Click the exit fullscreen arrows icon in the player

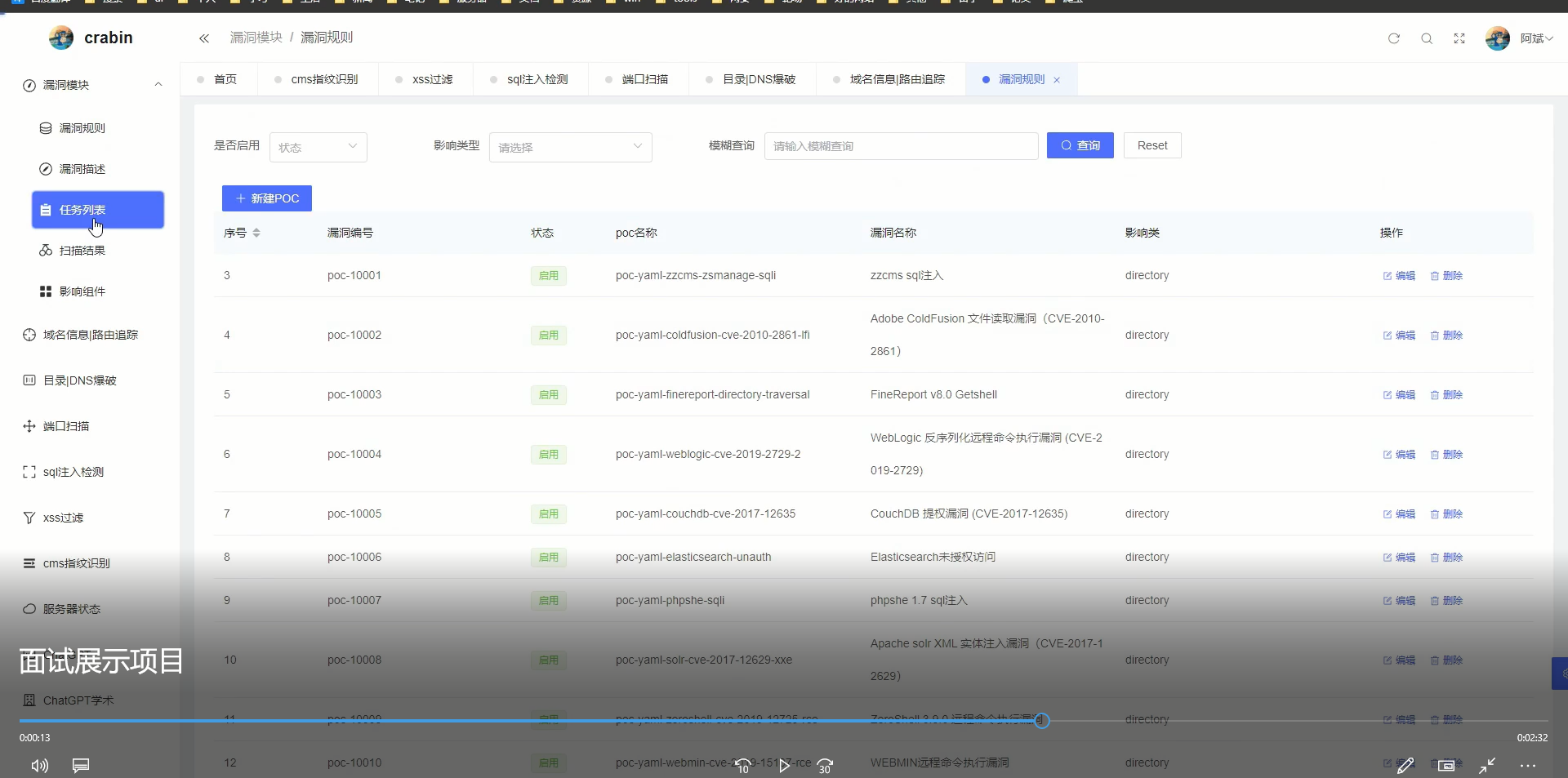point(1487,766)
